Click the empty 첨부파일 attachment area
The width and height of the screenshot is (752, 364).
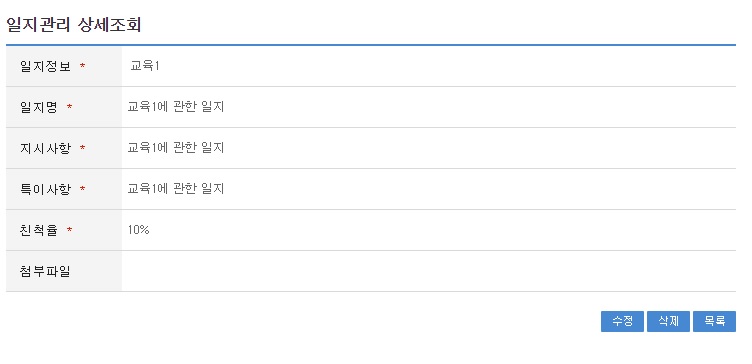click(x=428, y=271)
